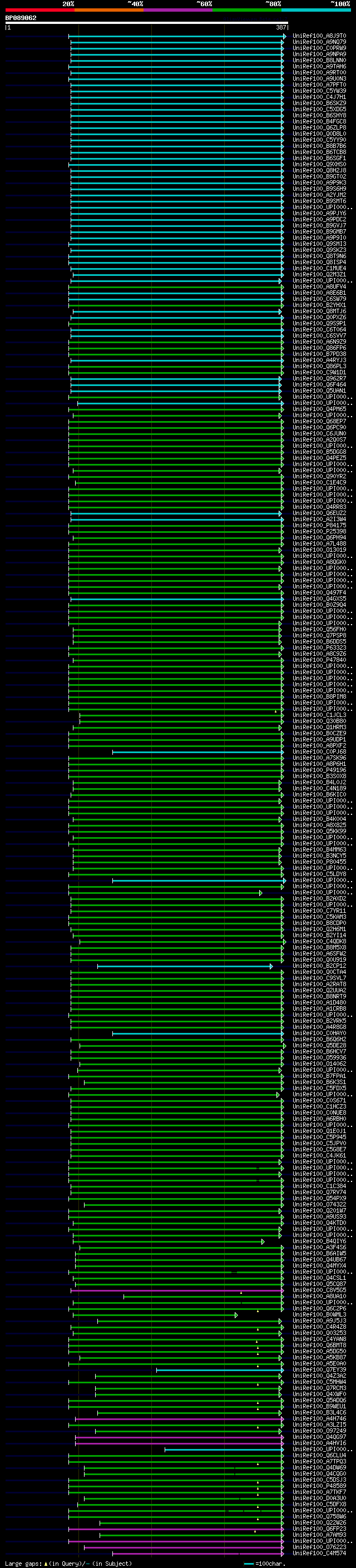
Task: Select the UniRef100_P47840 label
Action: (319, 660)
